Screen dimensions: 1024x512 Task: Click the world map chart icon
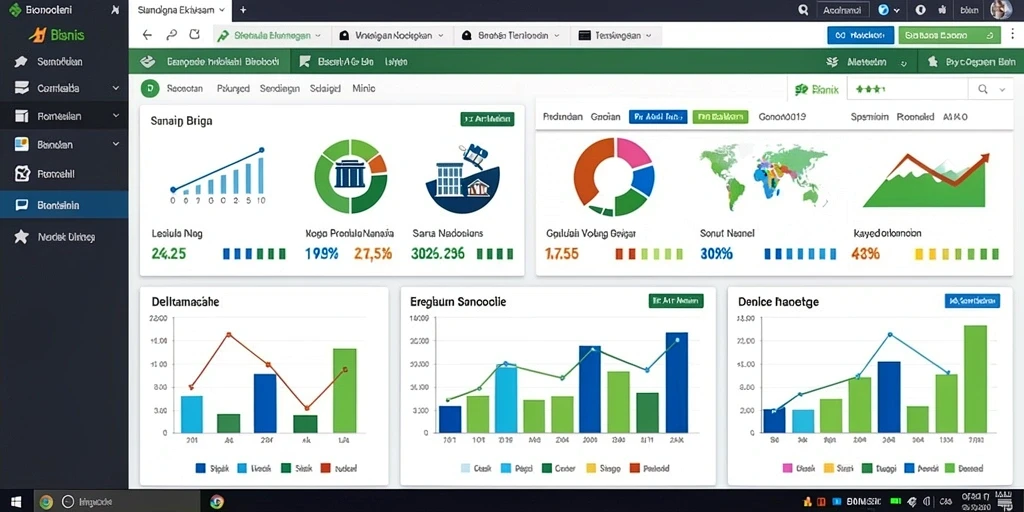click(x=763, y=176)
